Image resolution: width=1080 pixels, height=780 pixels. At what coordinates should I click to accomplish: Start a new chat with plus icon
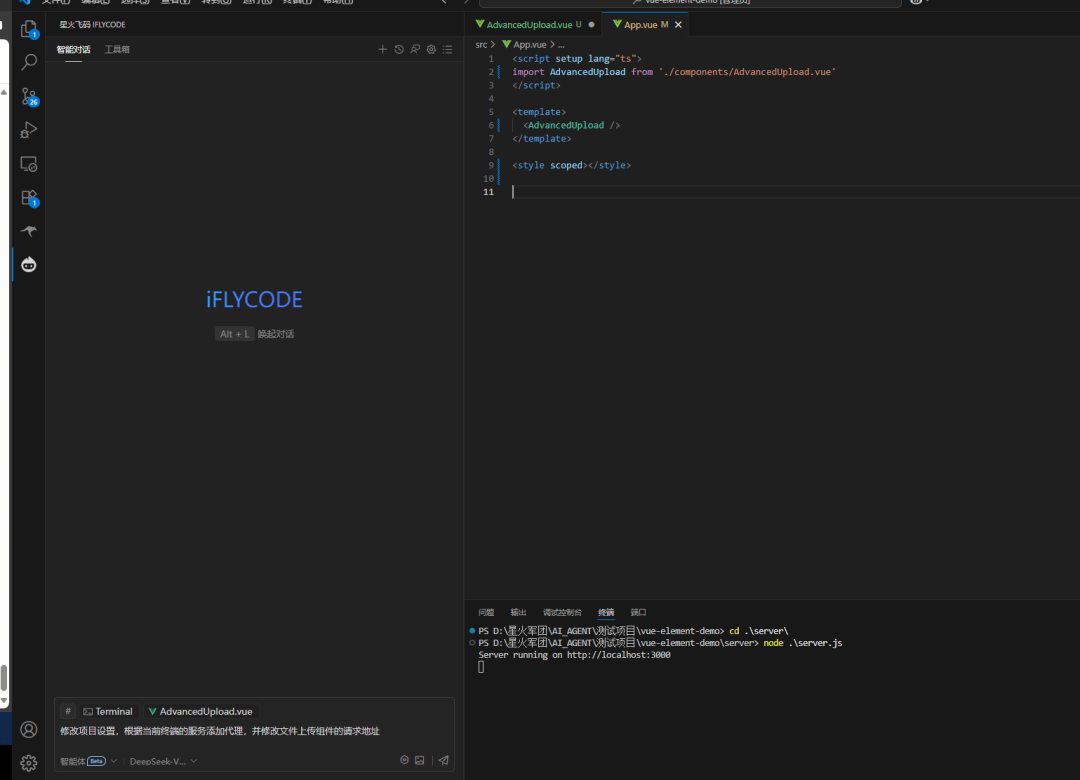pyautogui.click(x=382, y=50)
